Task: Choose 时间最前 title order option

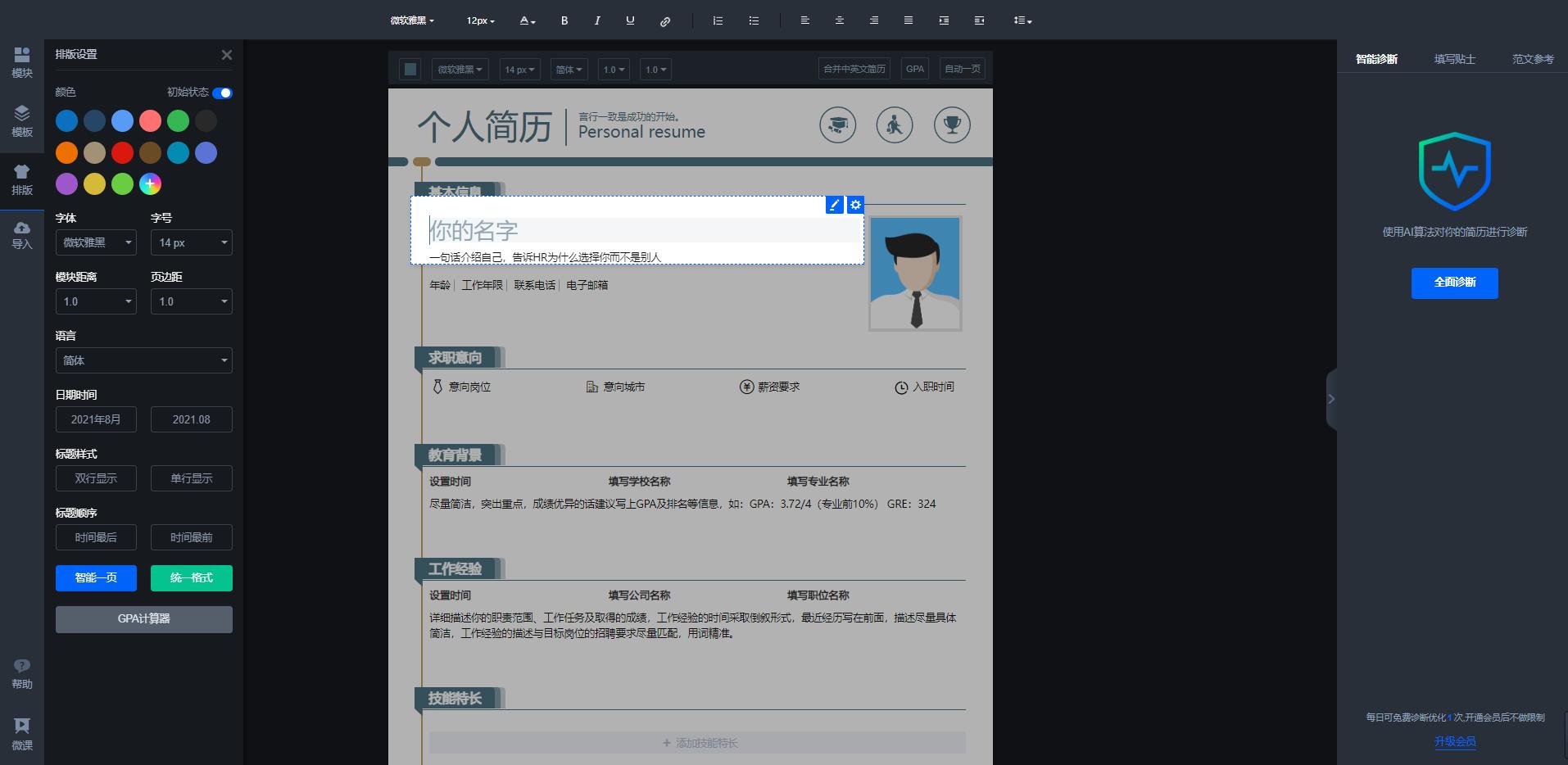Action: click(191, 537)
